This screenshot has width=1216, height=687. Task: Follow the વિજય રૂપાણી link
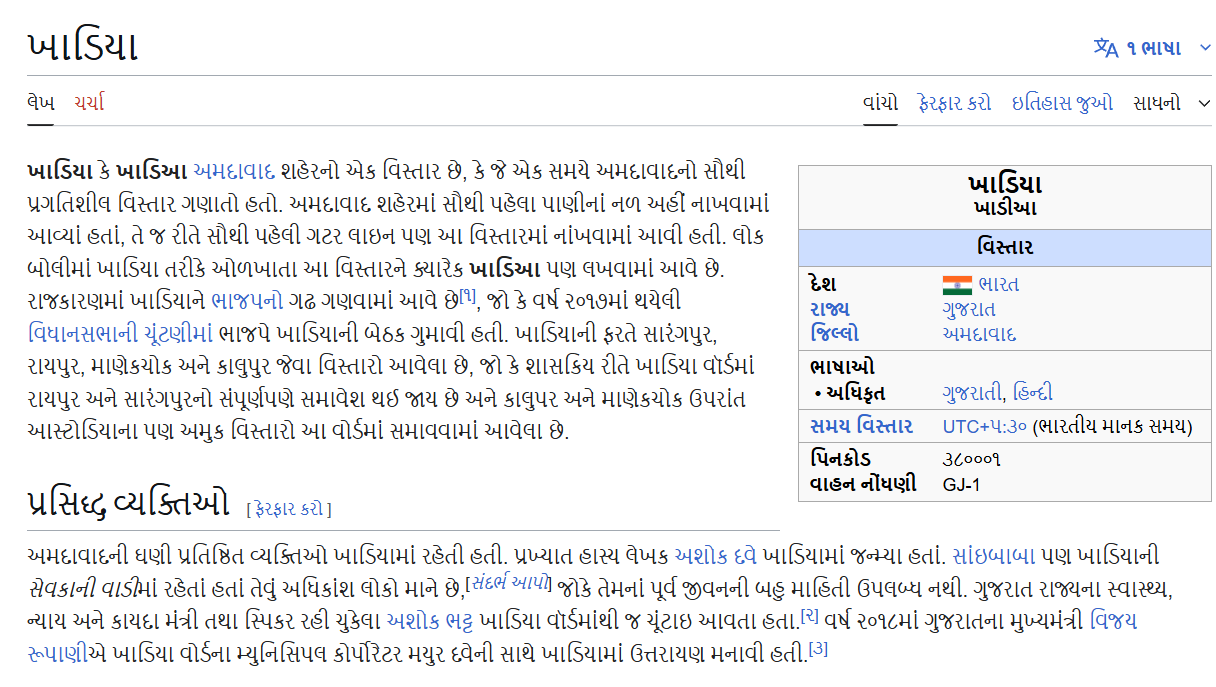(x=1113, y=621)
